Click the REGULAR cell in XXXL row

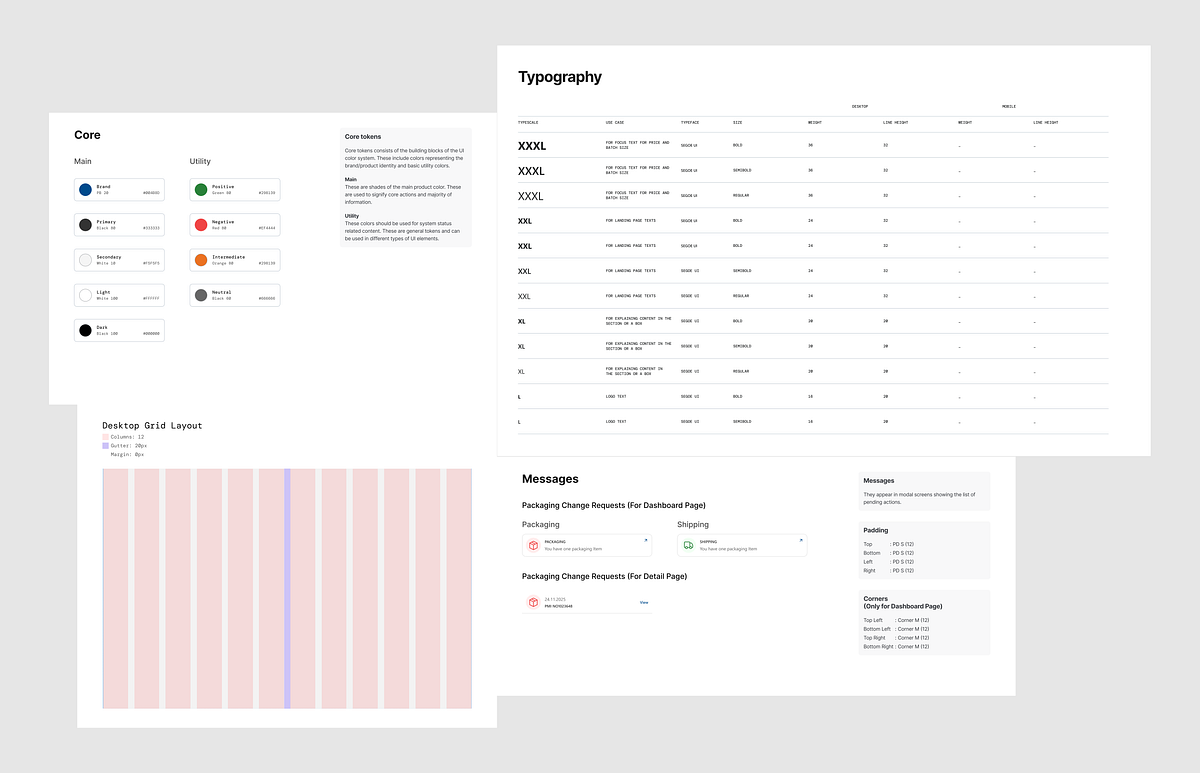743,196
